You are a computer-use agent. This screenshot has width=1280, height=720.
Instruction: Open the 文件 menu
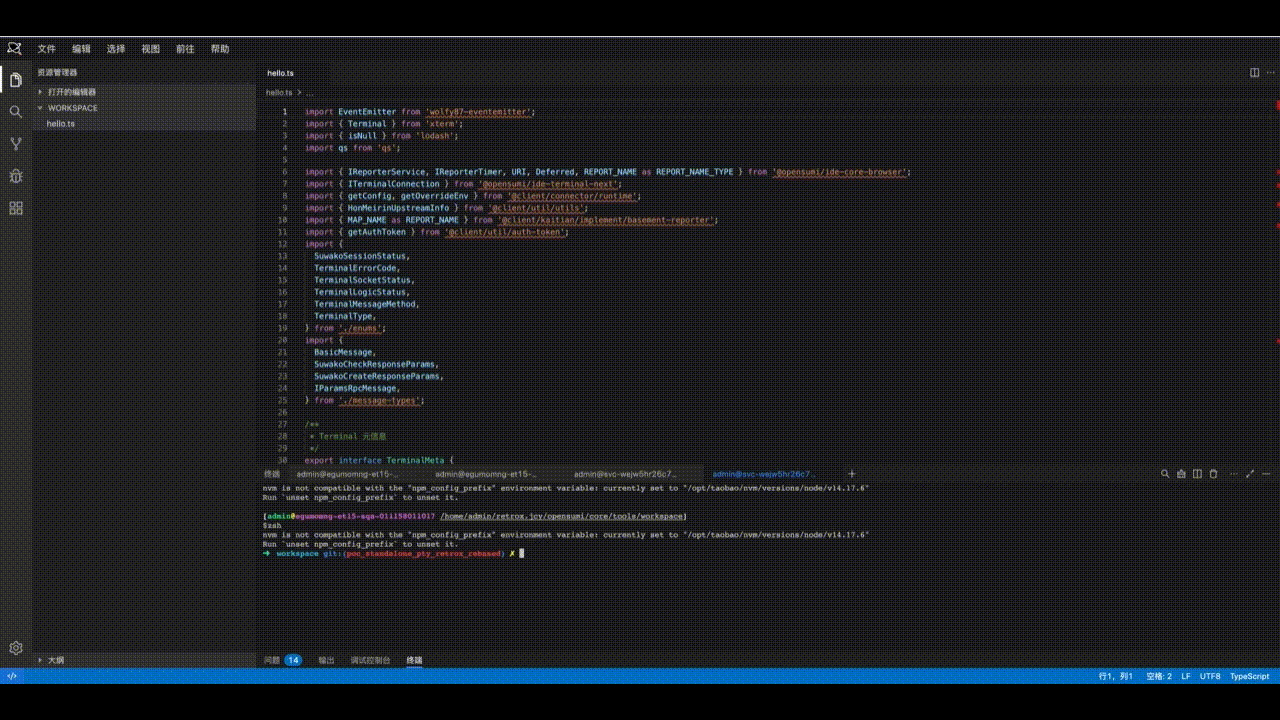pyautogui.click(x=47, y=49)
